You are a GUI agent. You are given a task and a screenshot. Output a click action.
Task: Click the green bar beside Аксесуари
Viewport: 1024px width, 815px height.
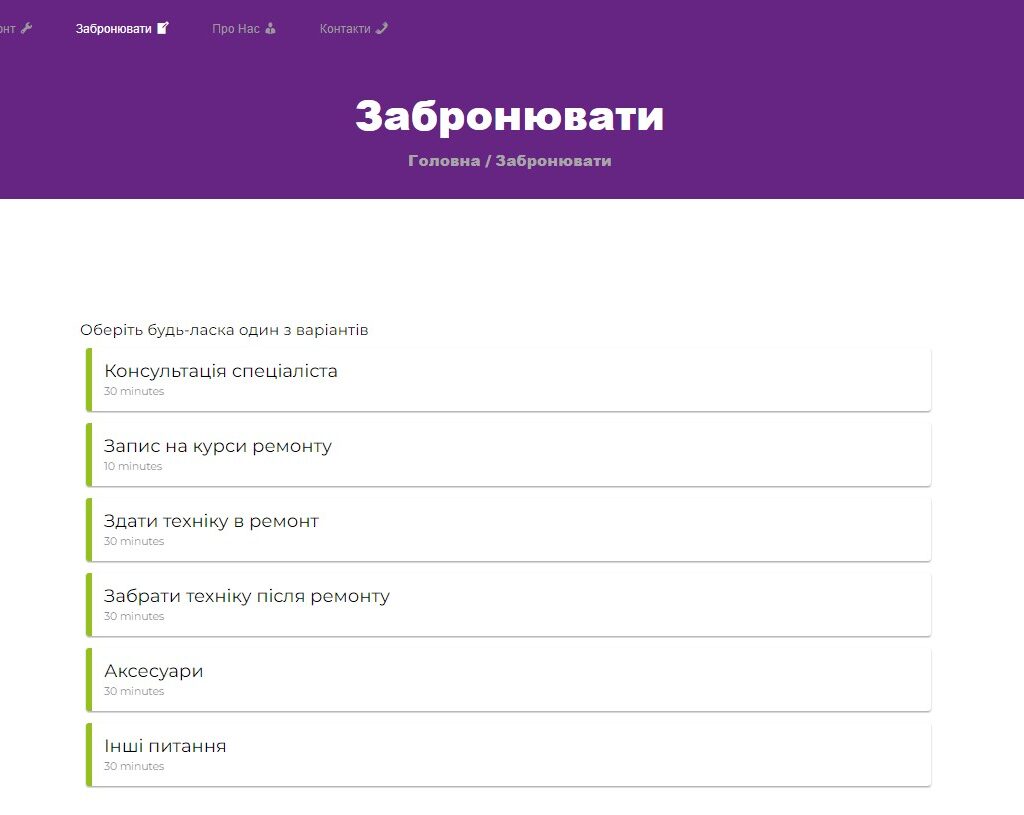click(89, 679)
